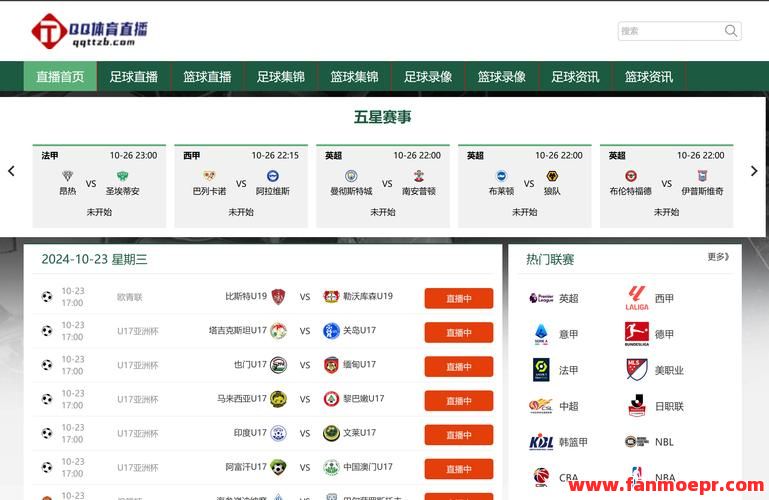Click the 布莱顿 team crest

tap(501, 175)
